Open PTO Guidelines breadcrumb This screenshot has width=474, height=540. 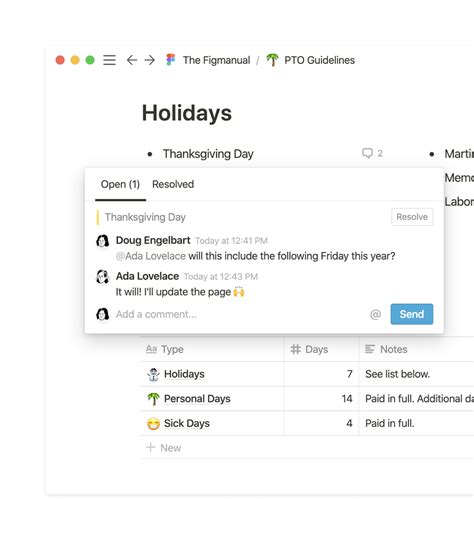tap(319, 60)
